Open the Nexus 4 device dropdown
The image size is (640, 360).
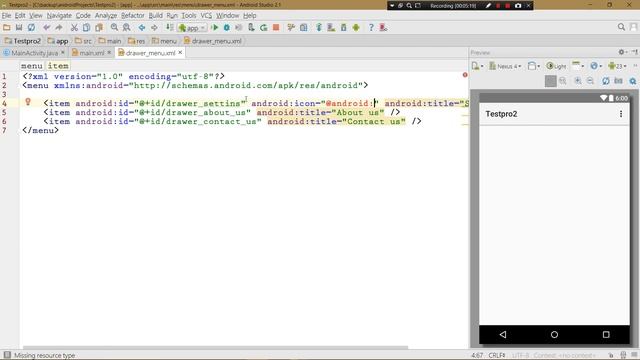coord(505,66)
